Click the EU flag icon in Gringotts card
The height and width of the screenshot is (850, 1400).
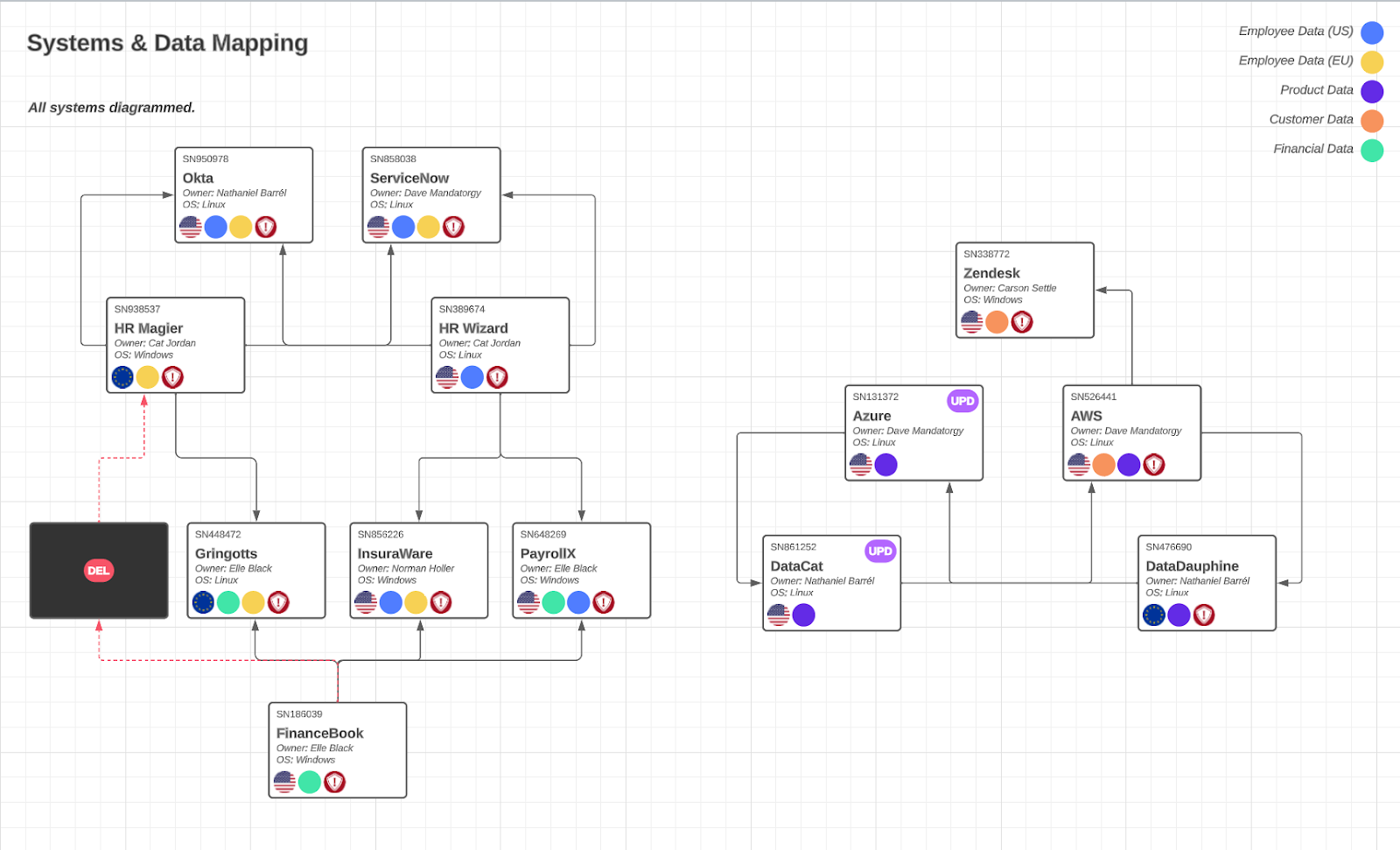coord(203,602)
